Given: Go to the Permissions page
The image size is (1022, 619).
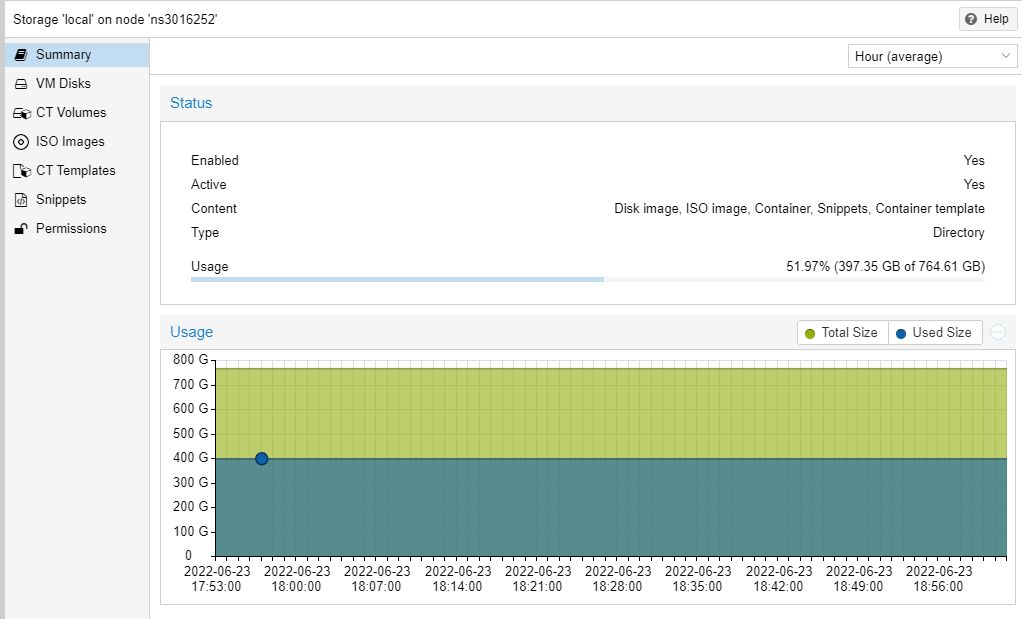Looking at the screenshot, I should [71, 229].
